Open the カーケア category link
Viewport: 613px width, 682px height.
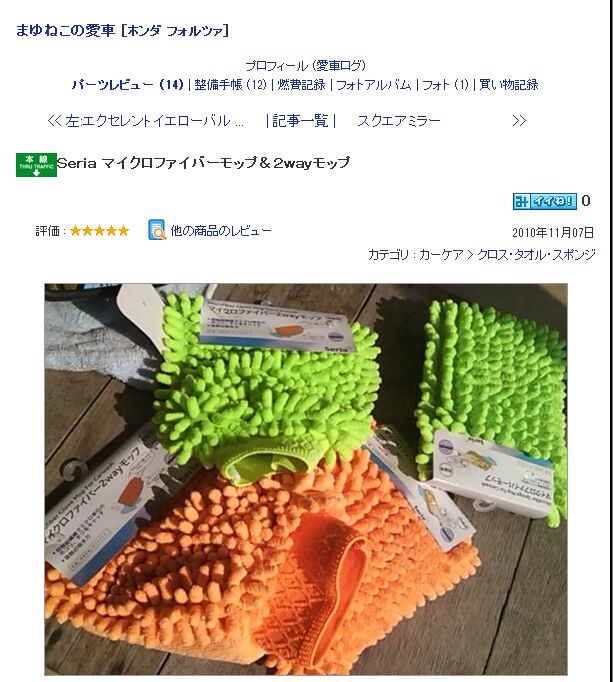point(441,254)
